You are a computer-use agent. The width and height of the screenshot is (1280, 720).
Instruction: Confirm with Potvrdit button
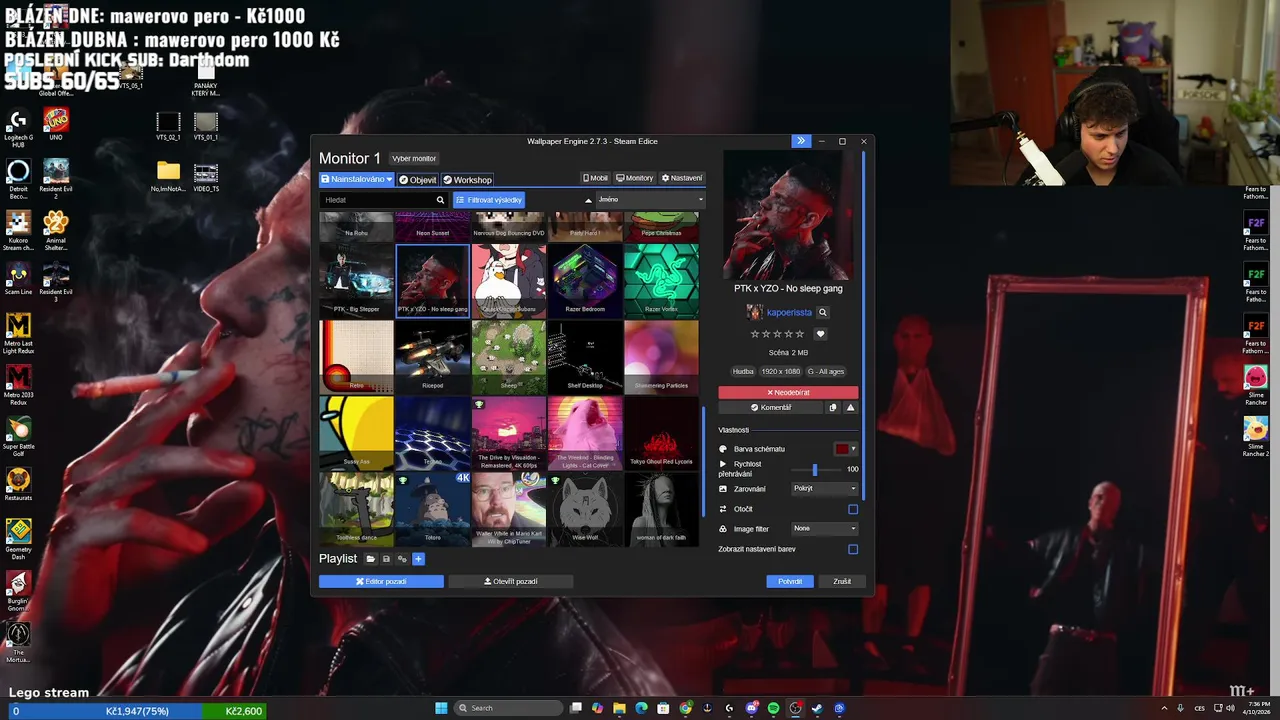tap(790, 581)
